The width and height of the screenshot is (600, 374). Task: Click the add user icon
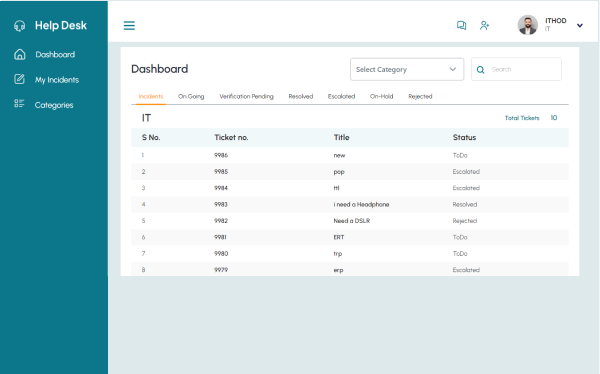click(484, 25)
